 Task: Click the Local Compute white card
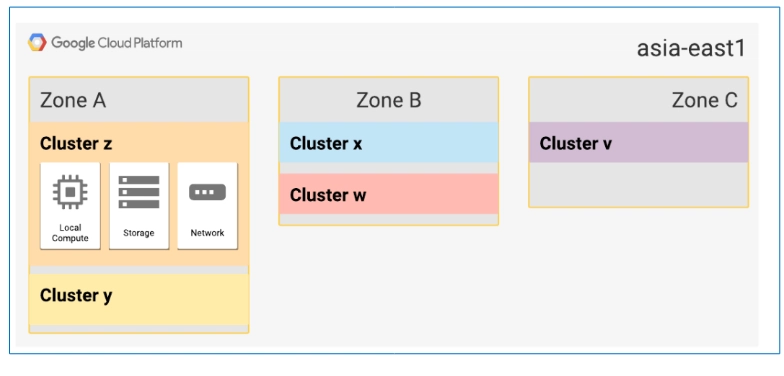[x=70, y=206]
